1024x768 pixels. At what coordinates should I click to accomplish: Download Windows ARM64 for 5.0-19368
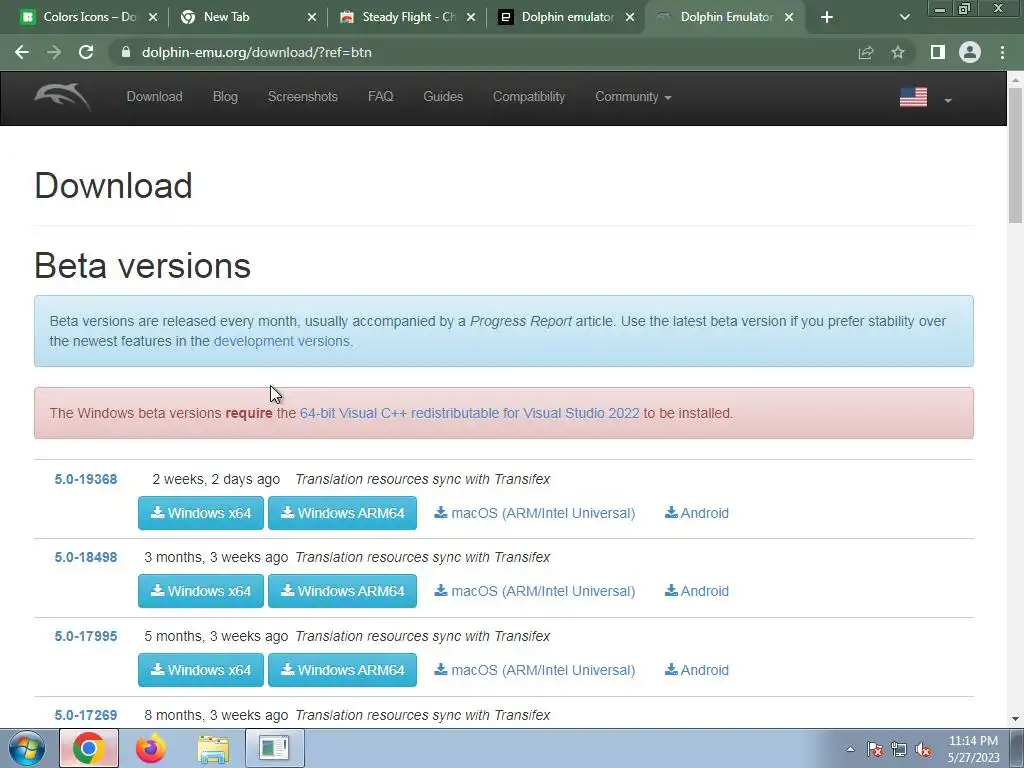(342, 513)
